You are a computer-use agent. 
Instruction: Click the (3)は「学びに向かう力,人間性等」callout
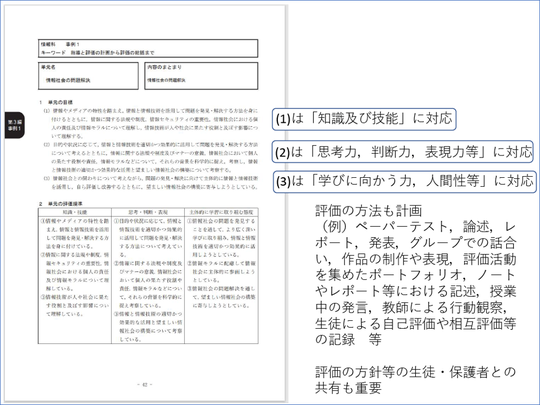coord(405,181)
